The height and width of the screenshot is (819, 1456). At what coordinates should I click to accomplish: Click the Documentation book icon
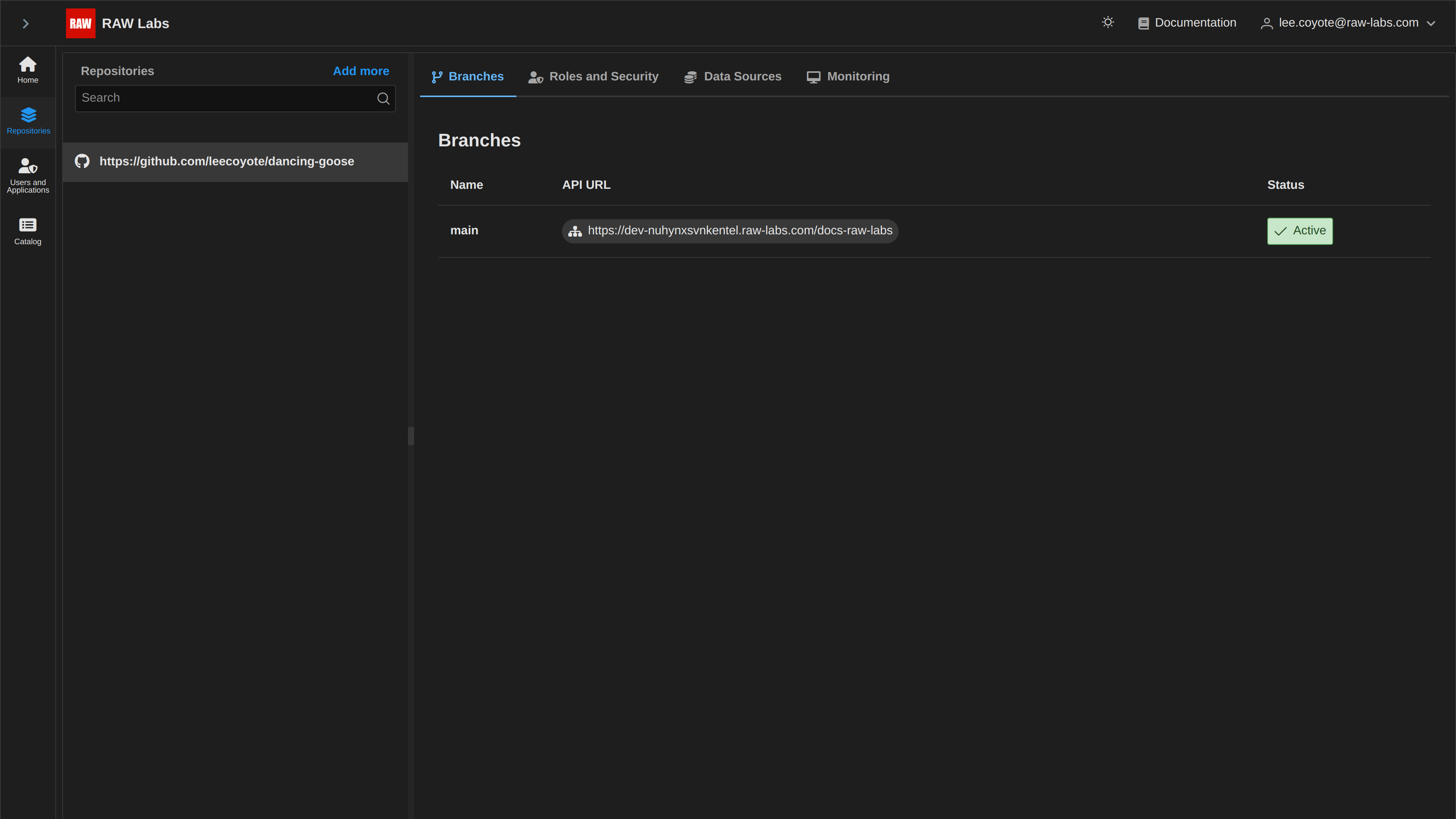(1144, 23)
